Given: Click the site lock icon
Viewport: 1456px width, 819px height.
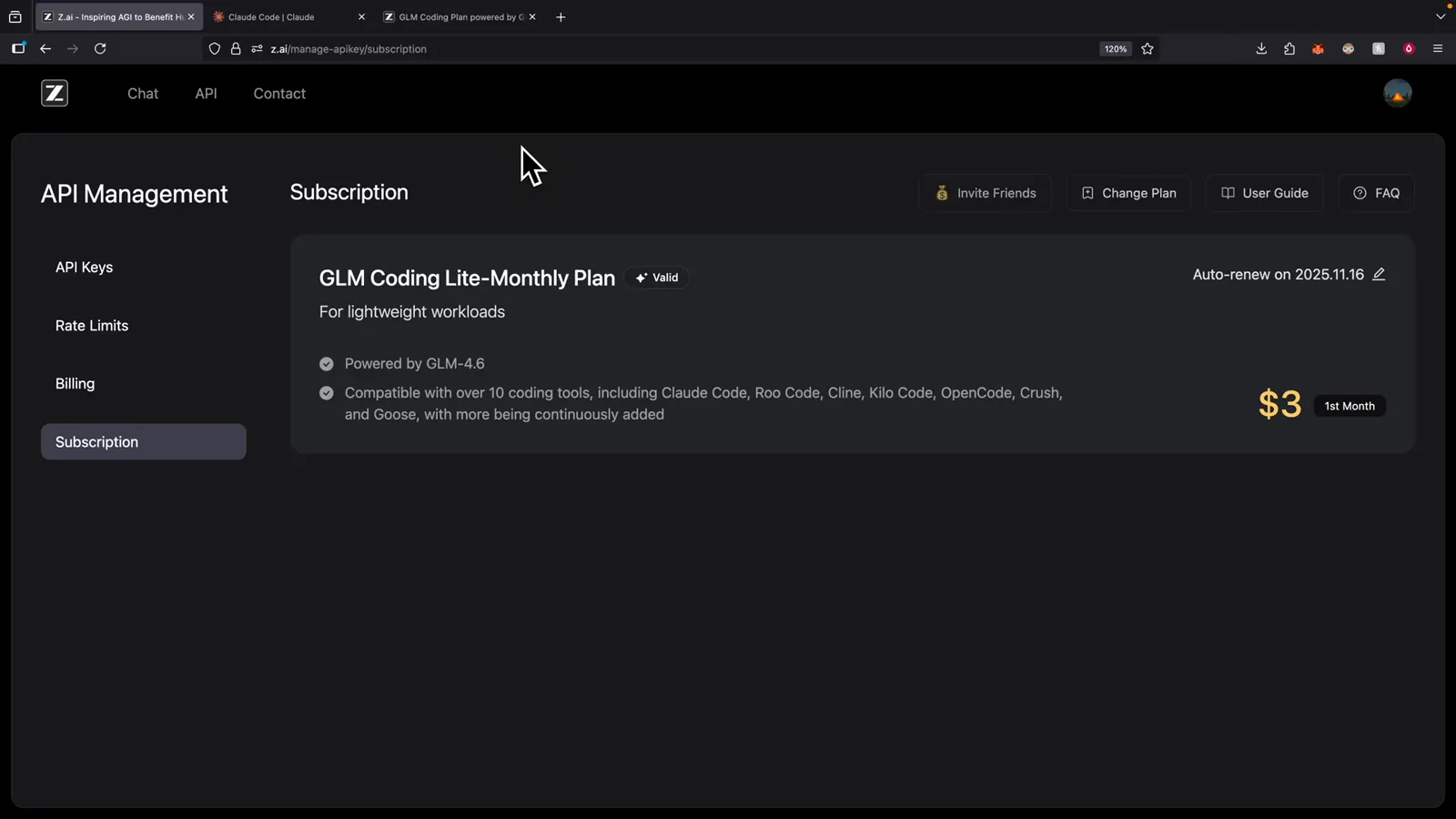Looking at the screenshot, I should [x=236, y=49].
